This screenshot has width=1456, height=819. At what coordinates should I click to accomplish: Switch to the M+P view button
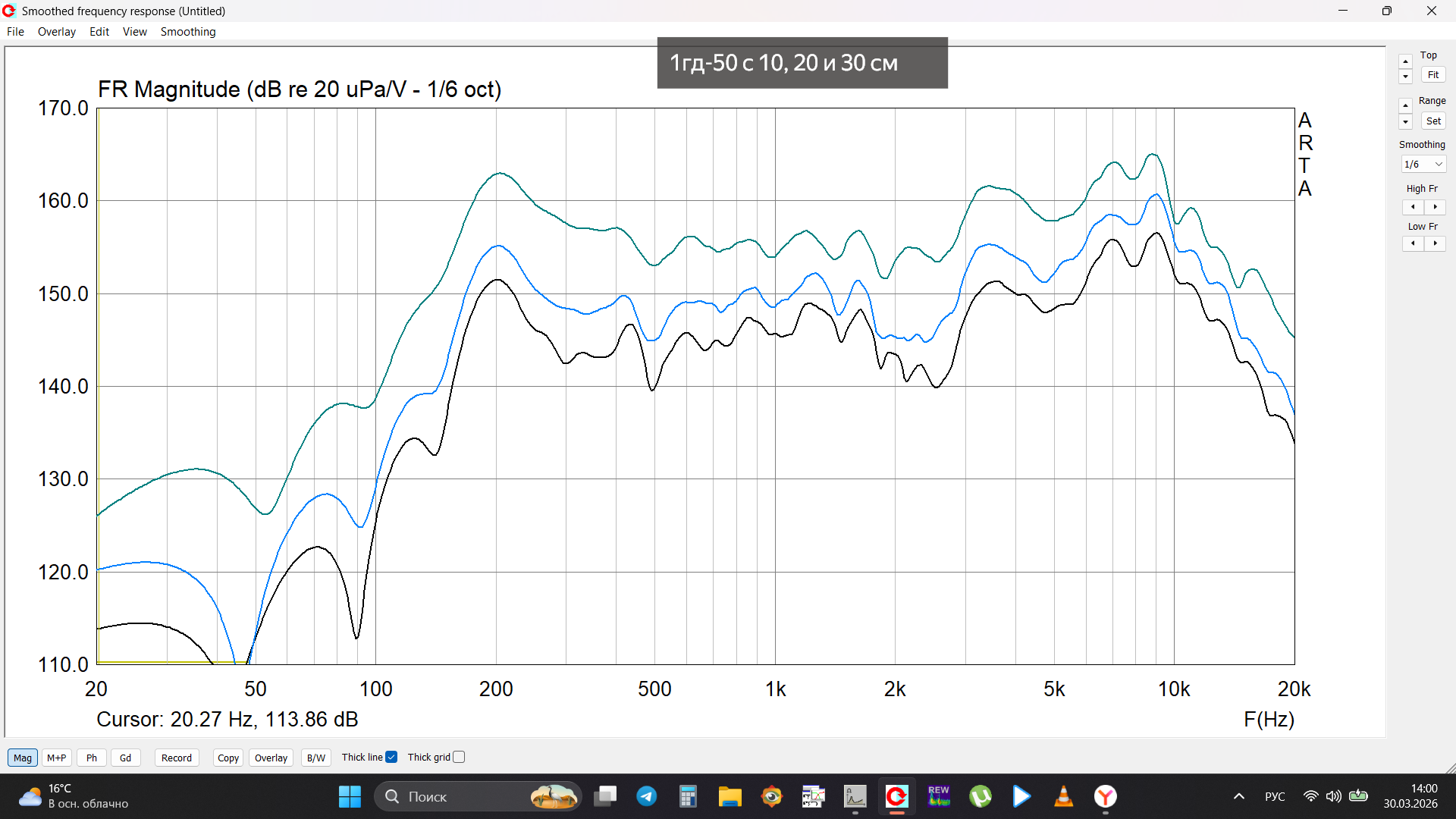pos(56,758)
